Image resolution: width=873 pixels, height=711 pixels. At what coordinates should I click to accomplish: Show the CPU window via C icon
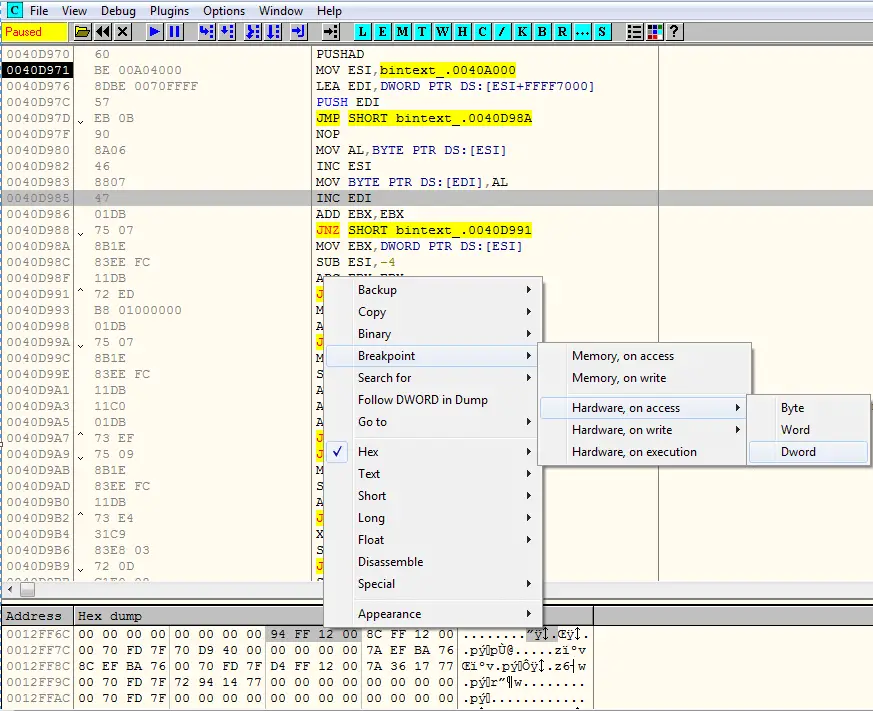coord(483,32)
